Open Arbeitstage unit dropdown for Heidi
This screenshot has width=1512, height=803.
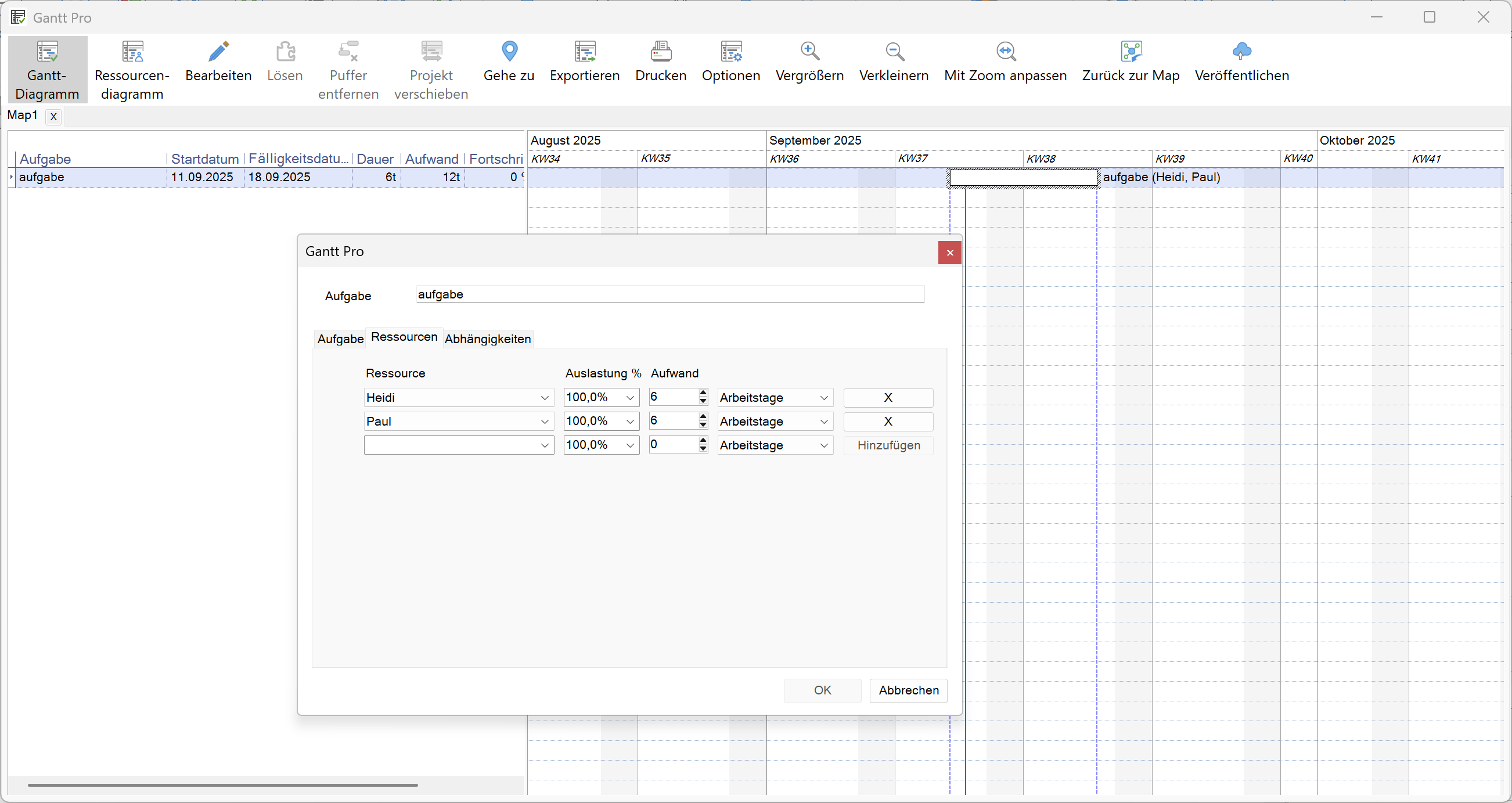click(x=824, y=398)
